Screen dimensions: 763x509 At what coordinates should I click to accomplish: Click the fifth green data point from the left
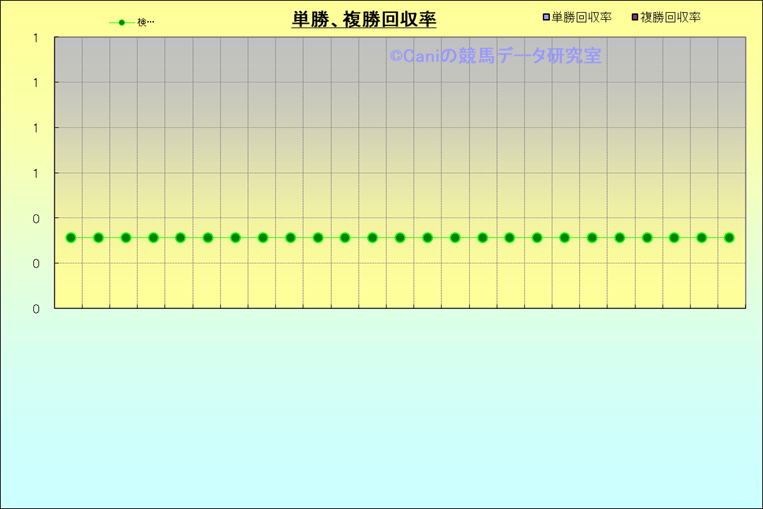181,238
